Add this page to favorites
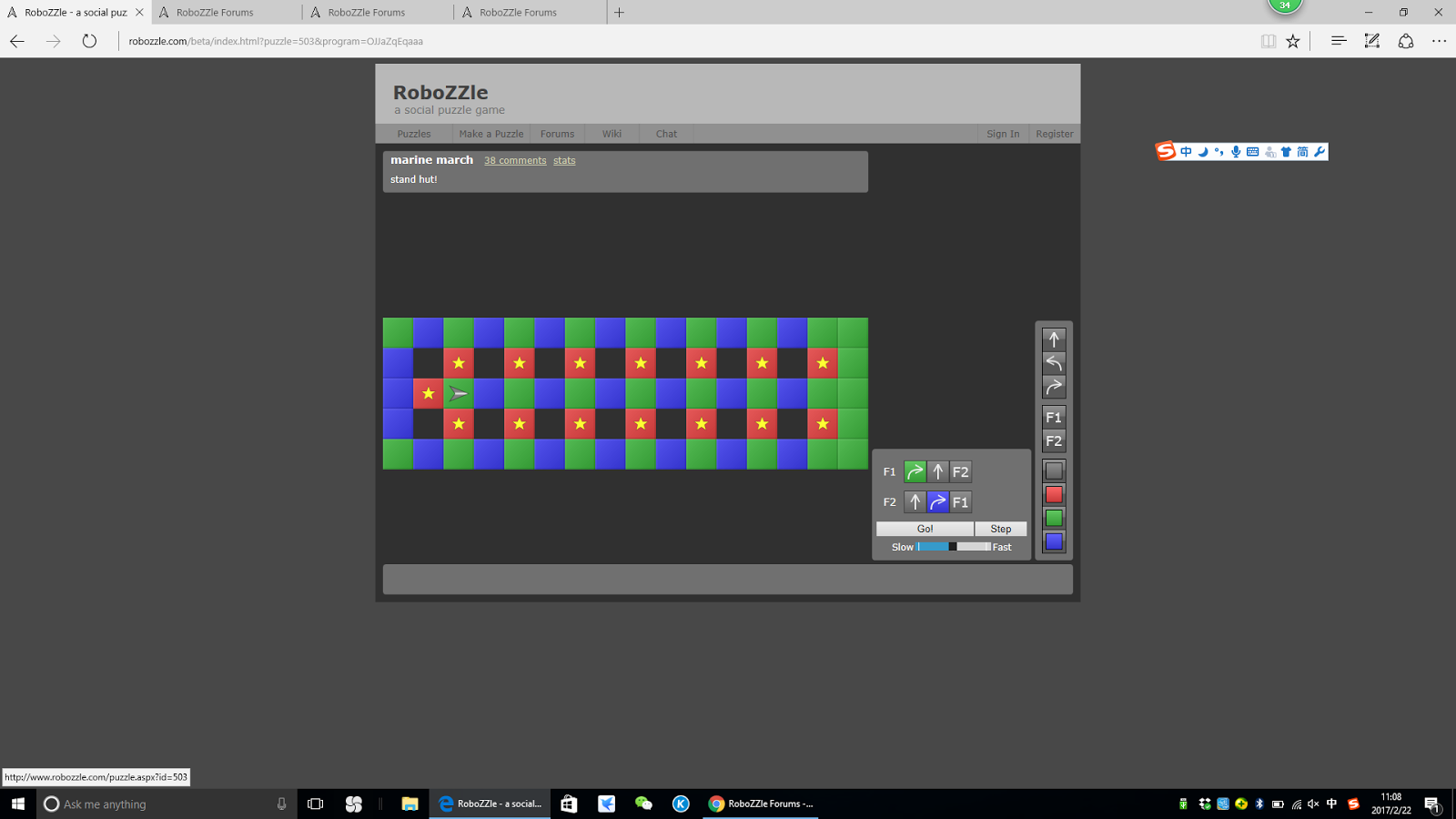The height and width of the screenshot is (819, 1456). click(x=1293, y=41)
